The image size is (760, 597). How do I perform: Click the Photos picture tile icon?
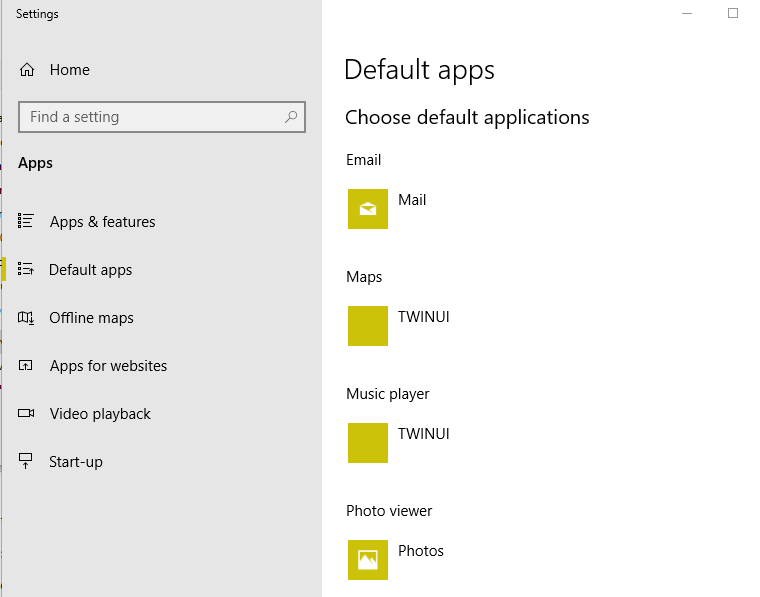tap(368, 560)
